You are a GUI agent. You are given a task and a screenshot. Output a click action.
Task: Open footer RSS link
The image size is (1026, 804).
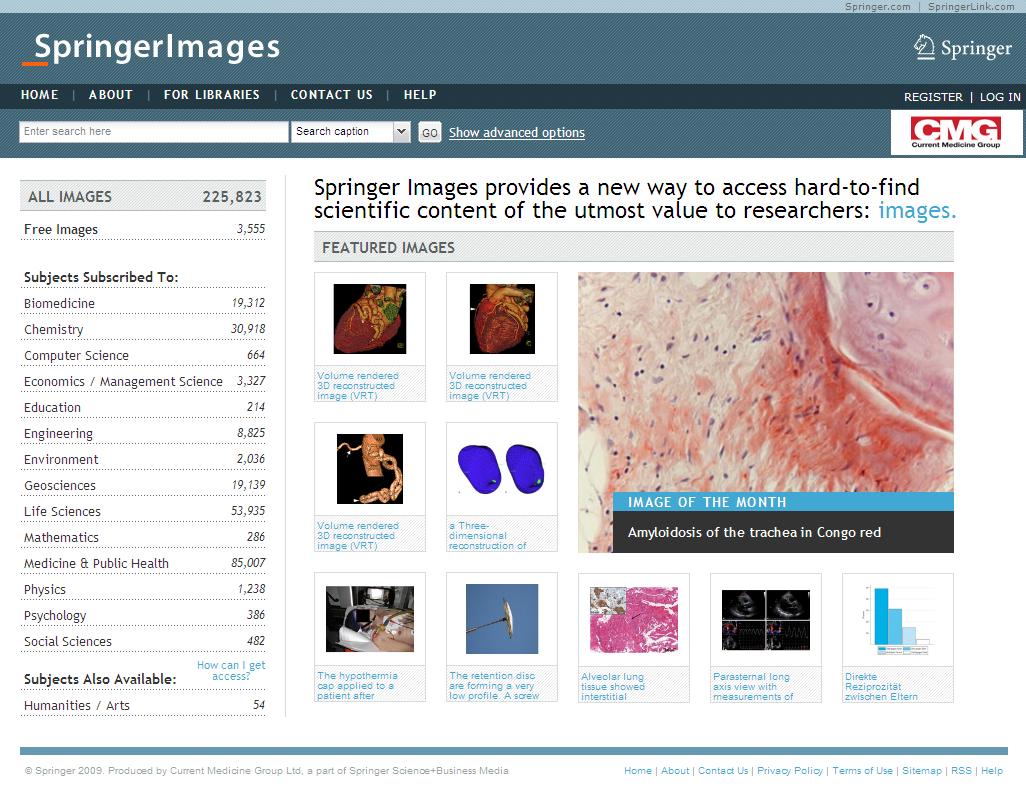[961, 771]
